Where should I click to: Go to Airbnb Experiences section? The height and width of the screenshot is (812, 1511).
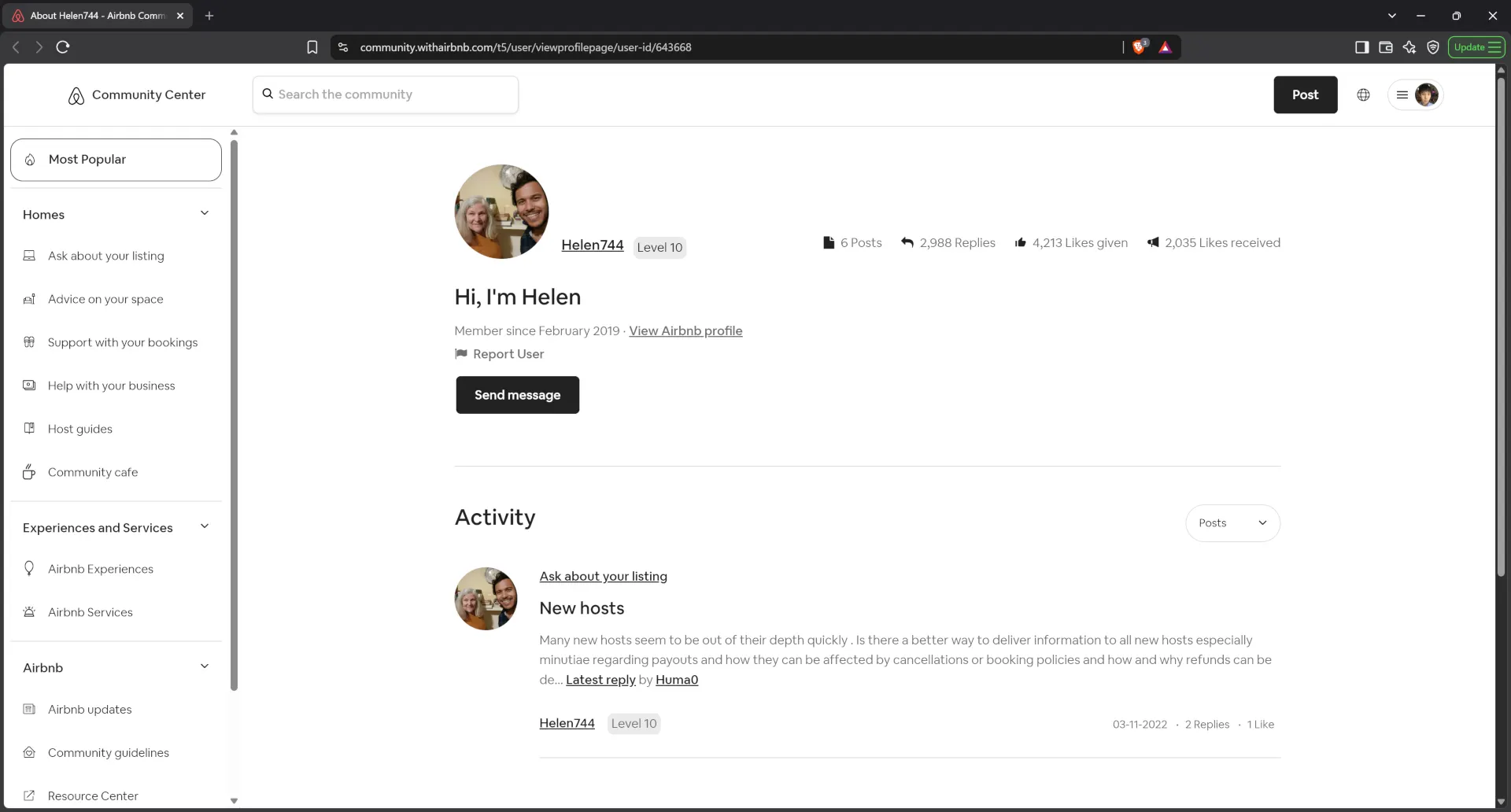101,569
